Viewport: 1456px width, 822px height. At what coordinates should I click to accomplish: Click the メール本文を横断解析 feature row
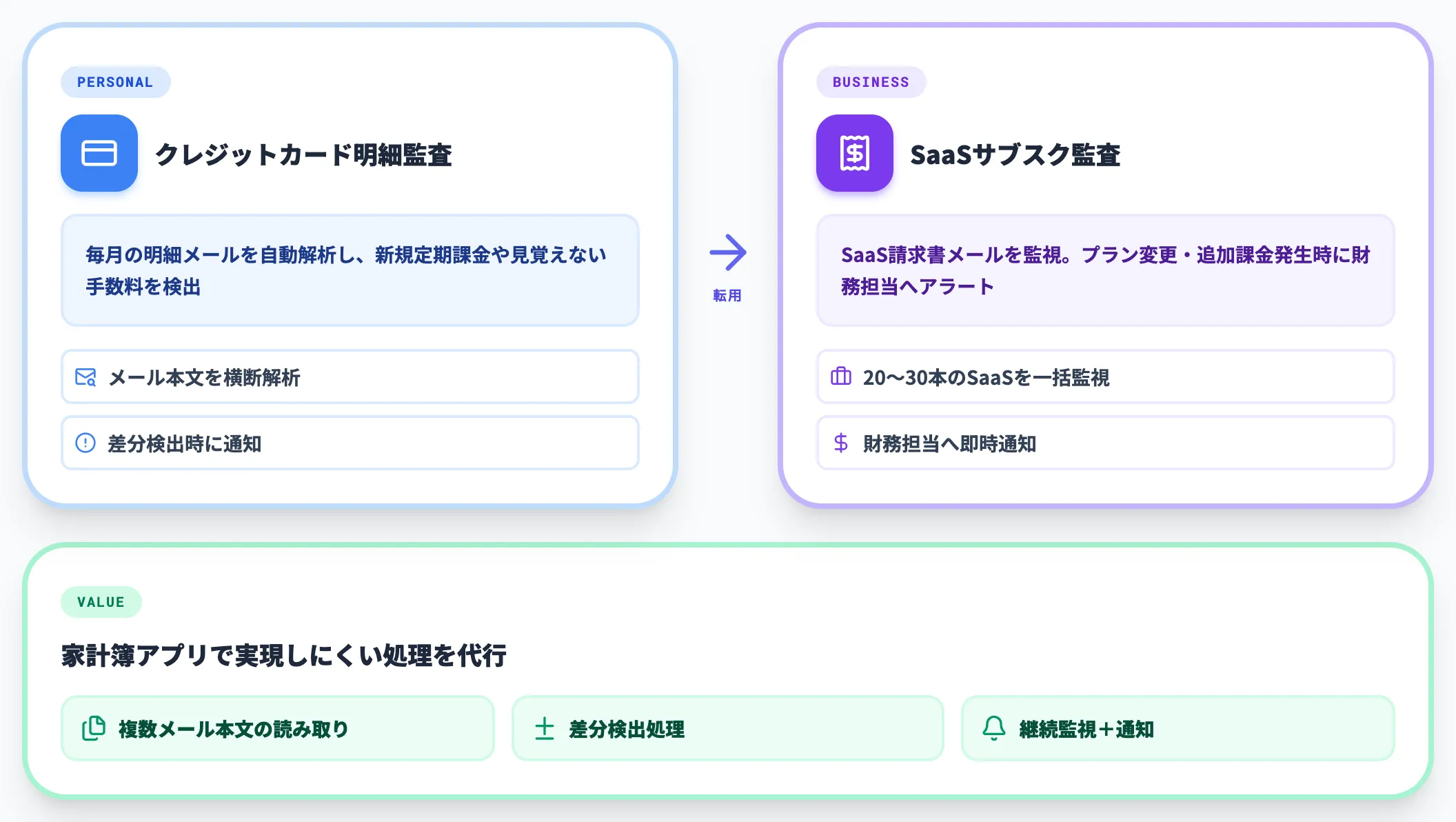tap(350, 377)
